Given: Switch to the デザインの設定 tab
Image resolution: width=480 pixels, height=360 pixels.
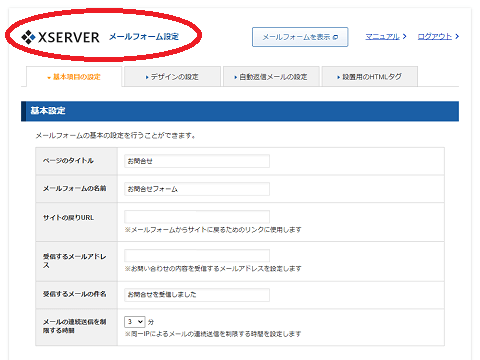Looking at the screenshot, I should coord(172,77).
